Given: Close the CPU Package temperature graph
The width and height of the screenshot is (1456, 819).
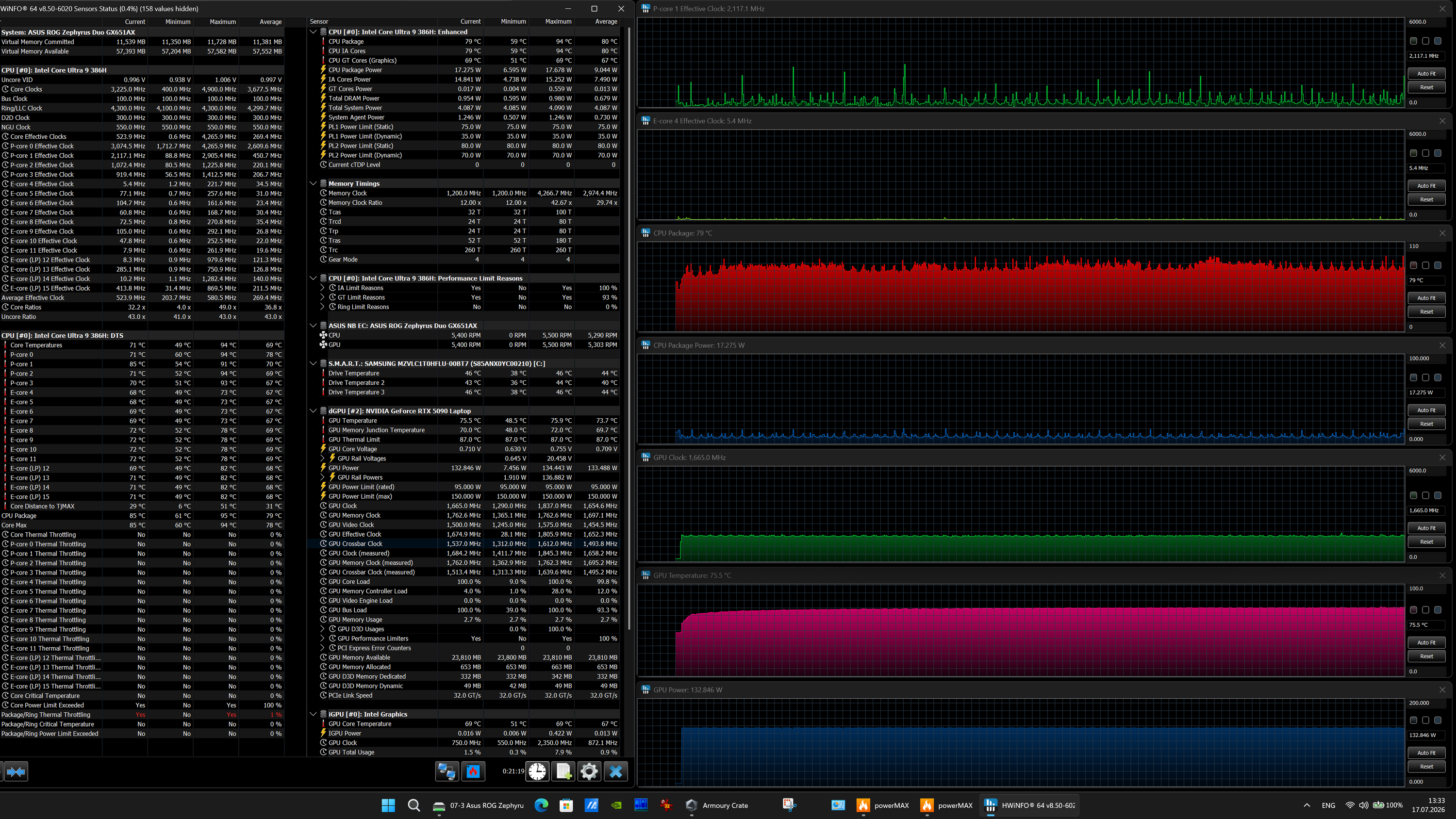Looking at the screenshot, I should pyautogui.click(x=1442, y=233).
